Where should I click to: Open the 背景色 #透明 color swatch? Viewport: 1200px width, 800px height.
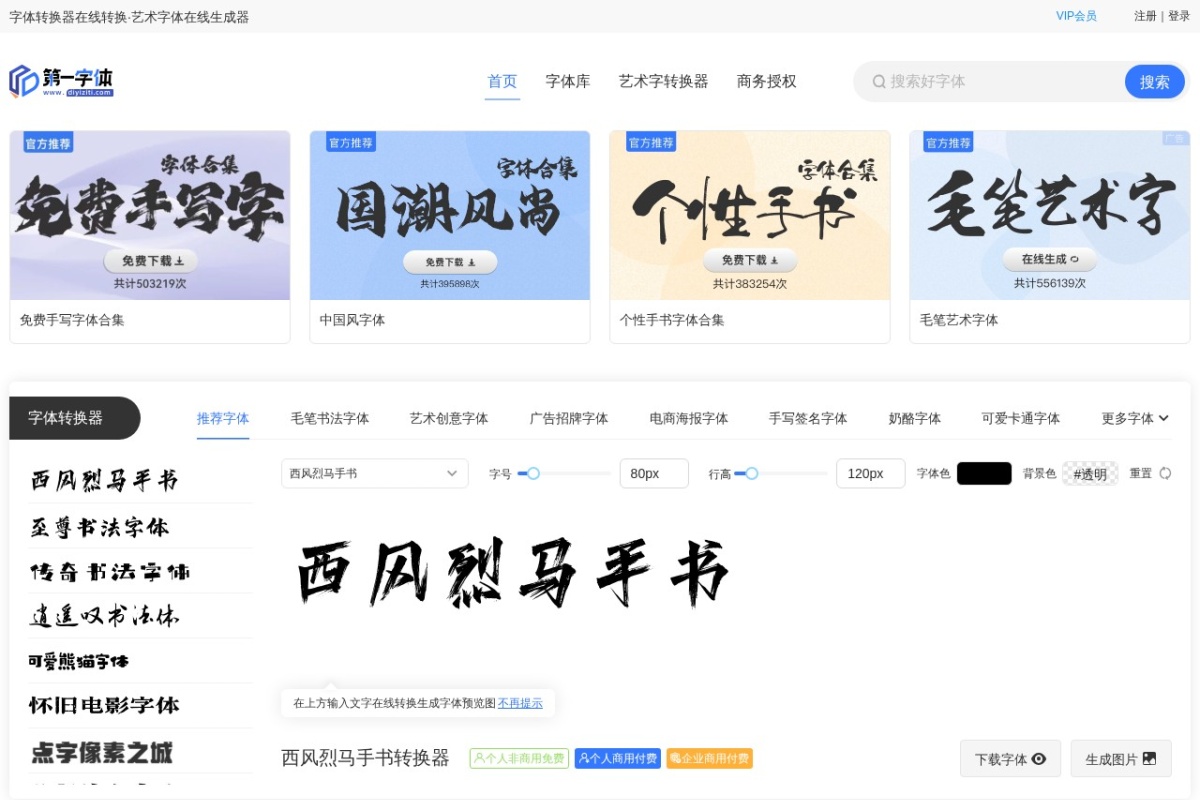pyautogui.click(x=1090, y=473)
